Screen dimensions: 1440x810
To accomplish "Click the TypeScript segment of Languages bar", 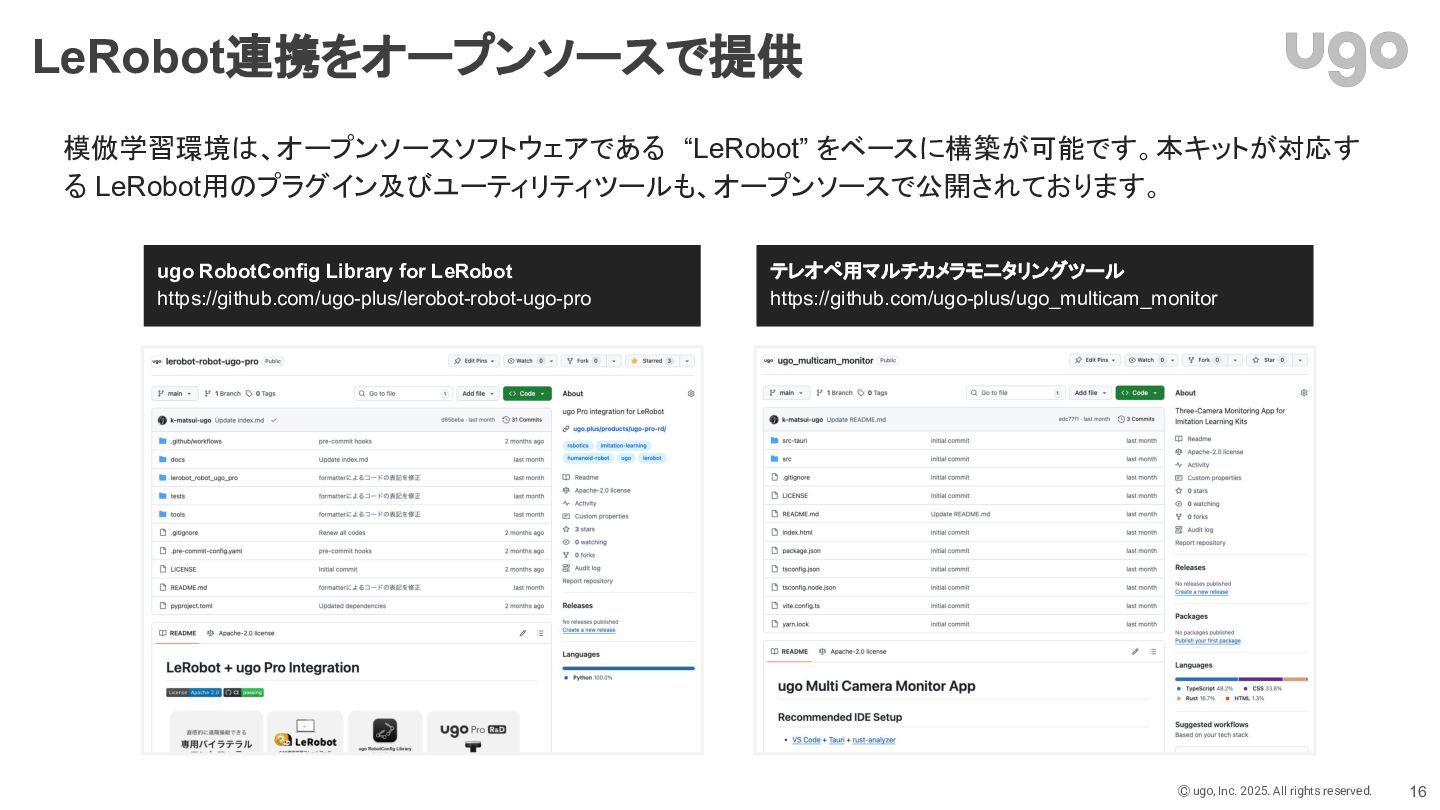I will point(1206,679).
